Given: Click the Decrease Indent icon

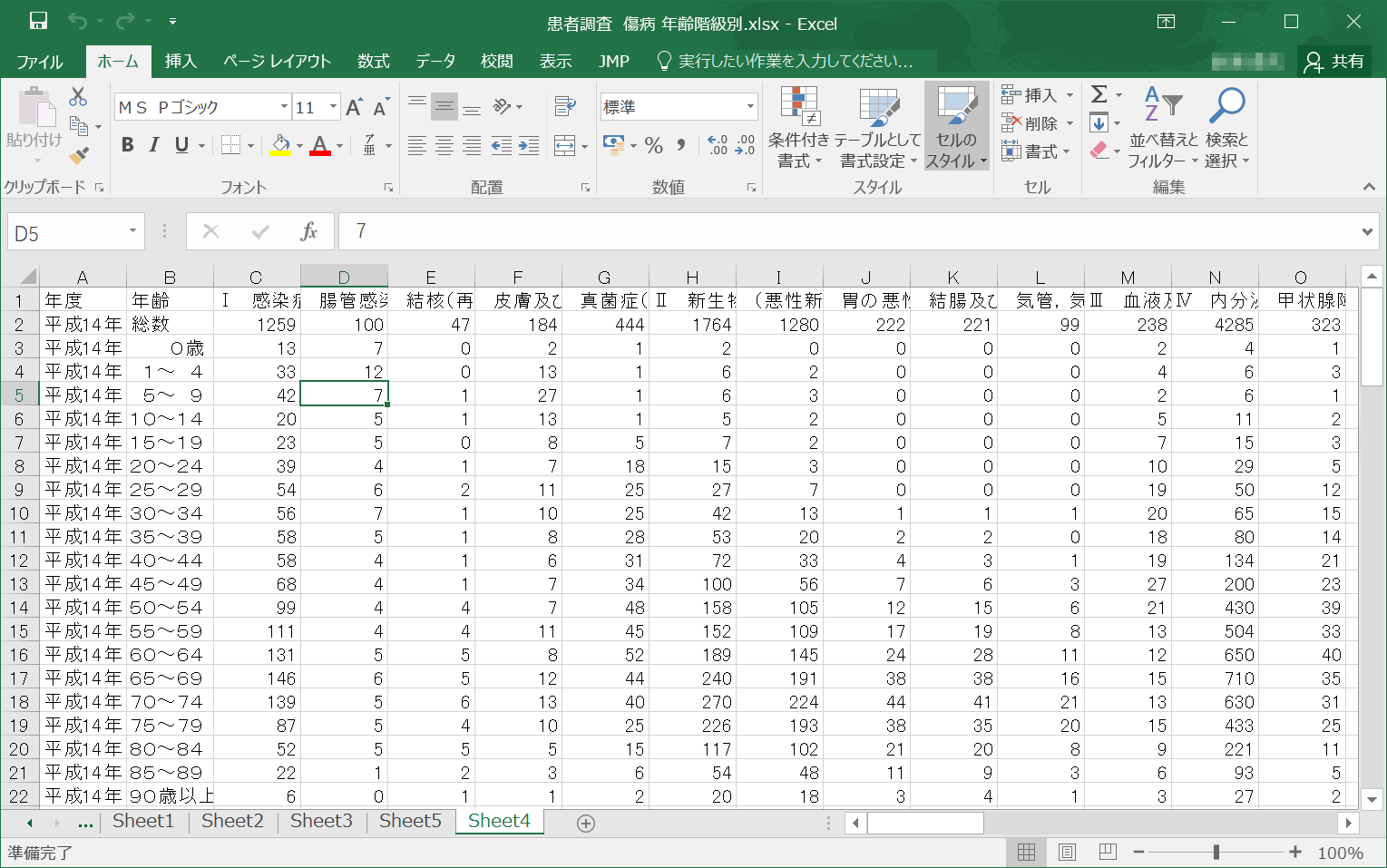Looking at the screenshot, I should pos(501,145).
